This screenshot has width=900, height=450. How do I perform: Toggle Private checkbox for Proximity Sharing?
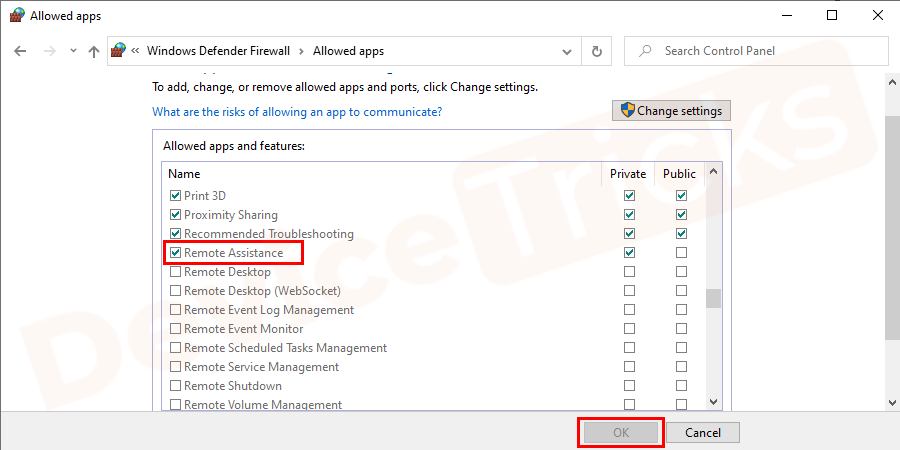pos(630,215)
